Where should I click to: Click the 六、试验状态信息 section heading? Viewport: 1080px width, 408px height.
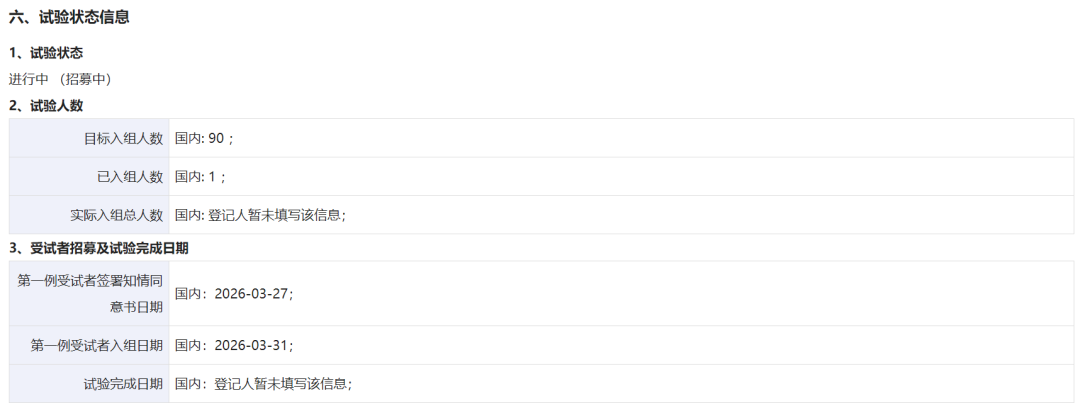coord(69,17)
